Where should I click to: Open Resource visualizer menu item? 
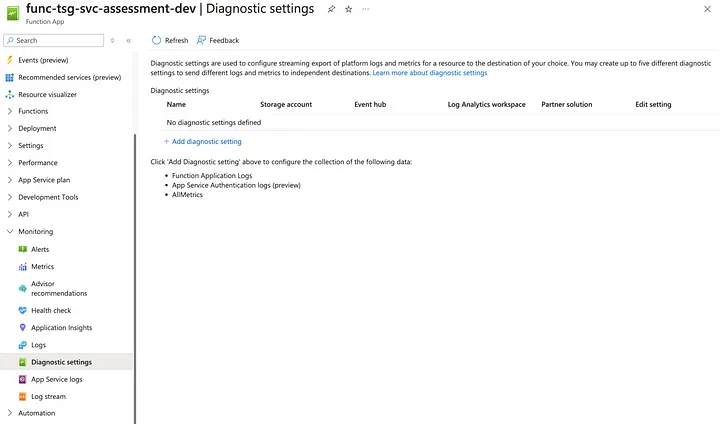pos(47,95)
